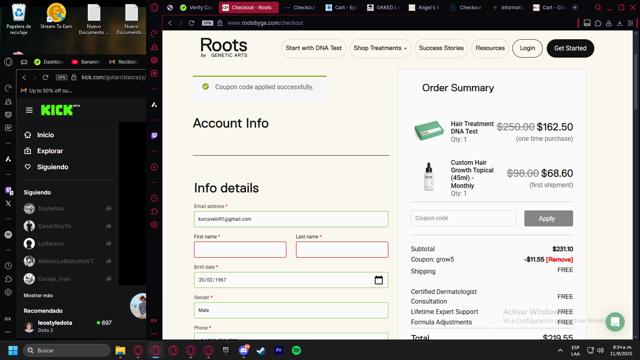Image resolution: width=640 pixels, height=360 pixels.
Task: Remove the grow5 coupon
Action: [x=559, y=260]
